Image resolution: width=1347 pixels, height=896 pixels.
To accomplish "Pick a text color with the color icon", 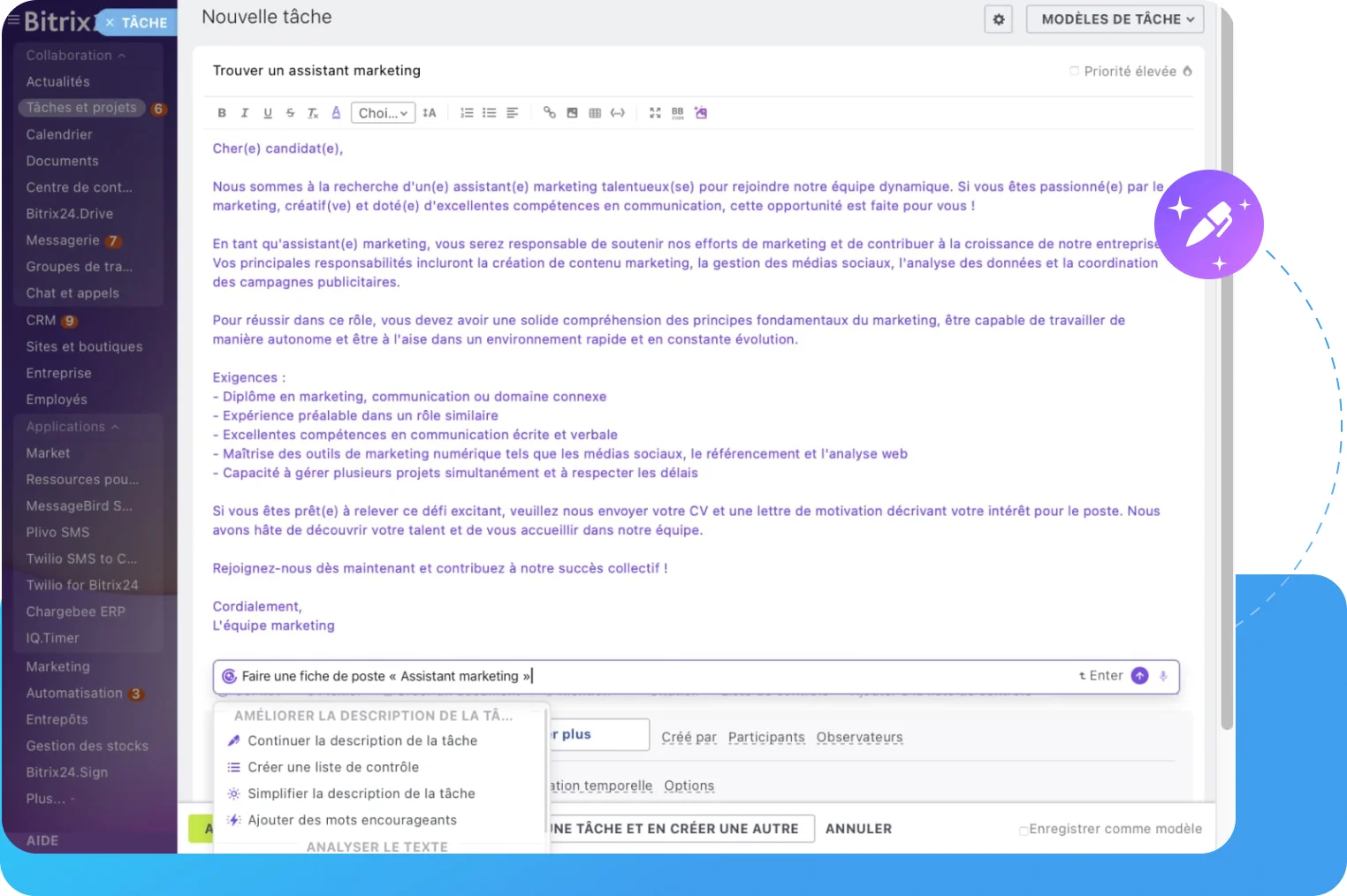I will tap(337, 112).
